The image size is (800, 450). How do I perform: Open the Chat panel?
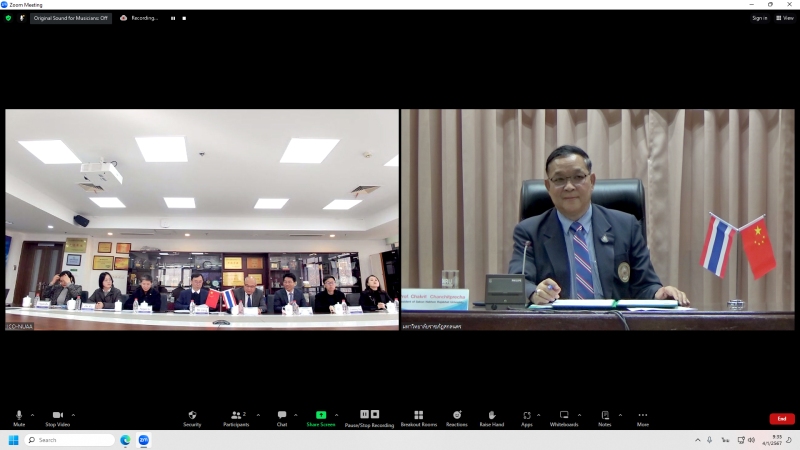pyautogui.click(x=282, y=416)
